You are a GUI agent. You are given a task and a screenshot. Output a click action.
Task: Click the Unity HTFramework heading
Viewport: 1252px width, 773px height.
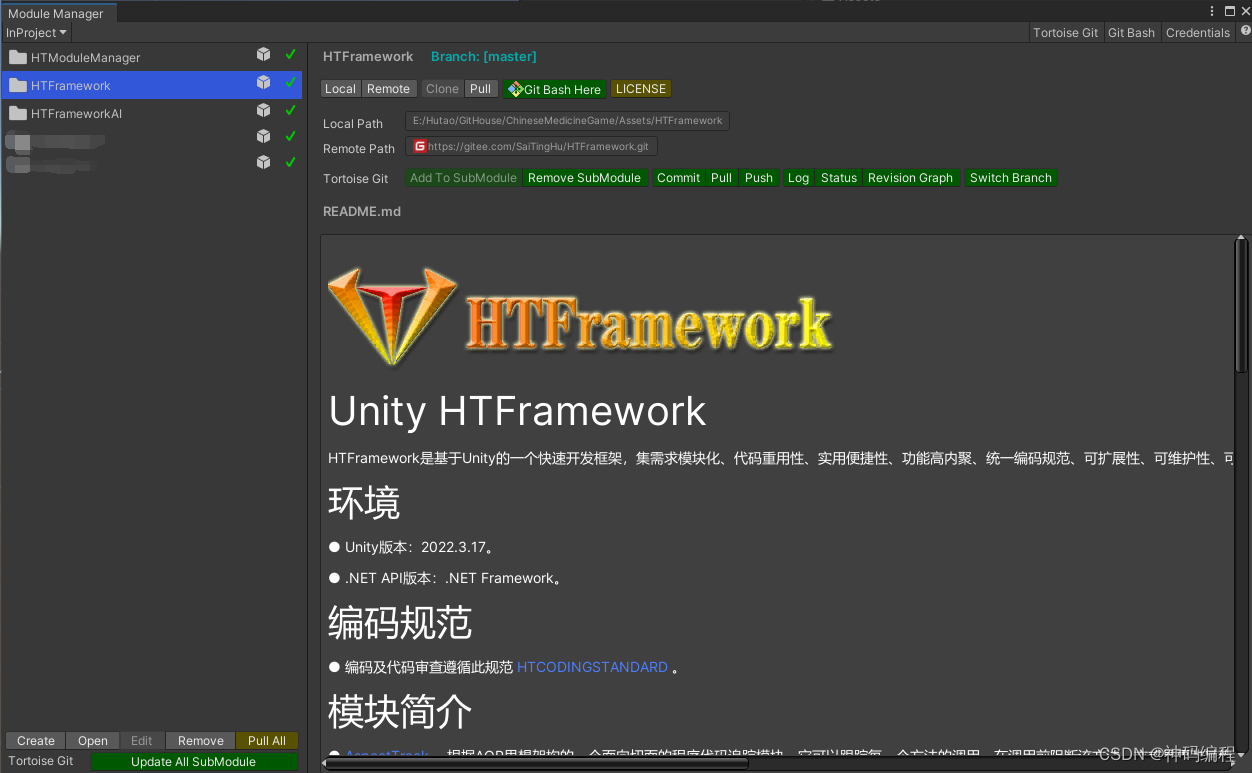(517, 411)
